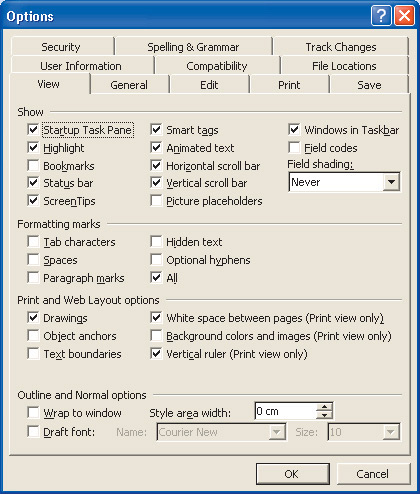This screenshot has width=420, height=494.
Task: Uncheck Vertical ruler (Print view only)
Action: click(156, 353)
